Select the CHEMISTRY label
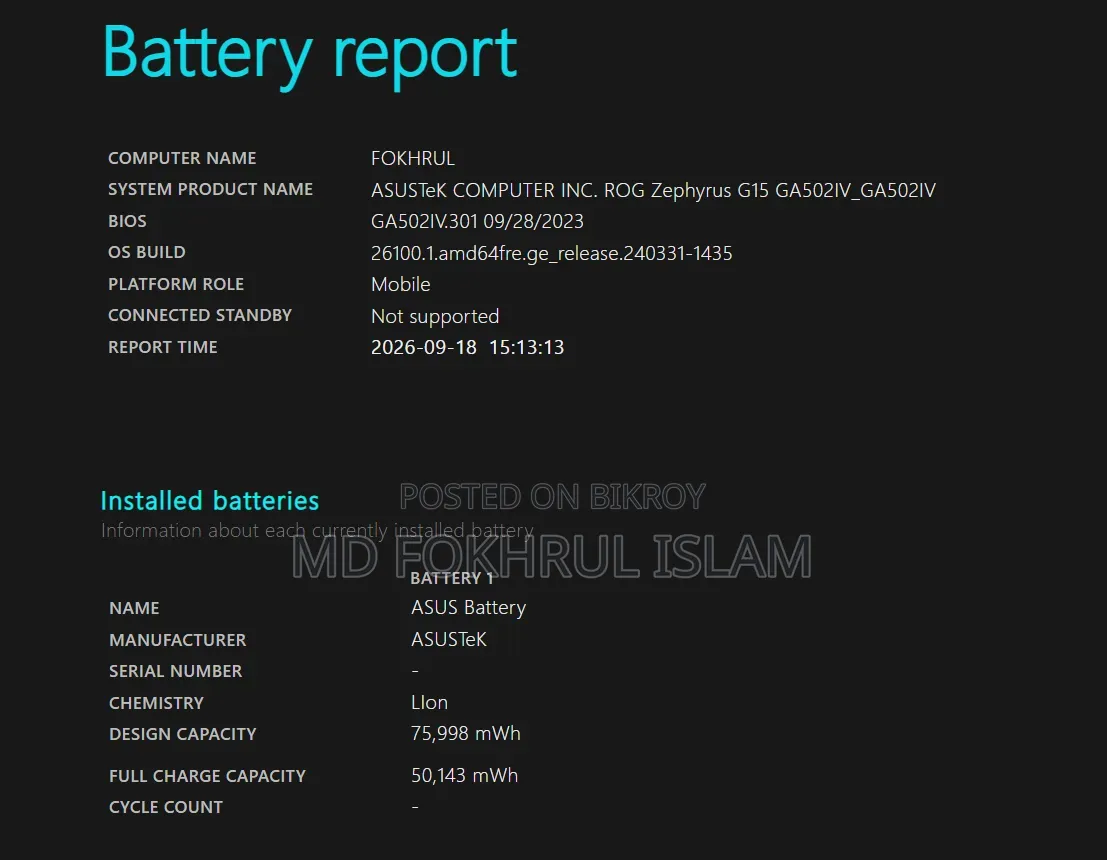 [x=156, y=703]
